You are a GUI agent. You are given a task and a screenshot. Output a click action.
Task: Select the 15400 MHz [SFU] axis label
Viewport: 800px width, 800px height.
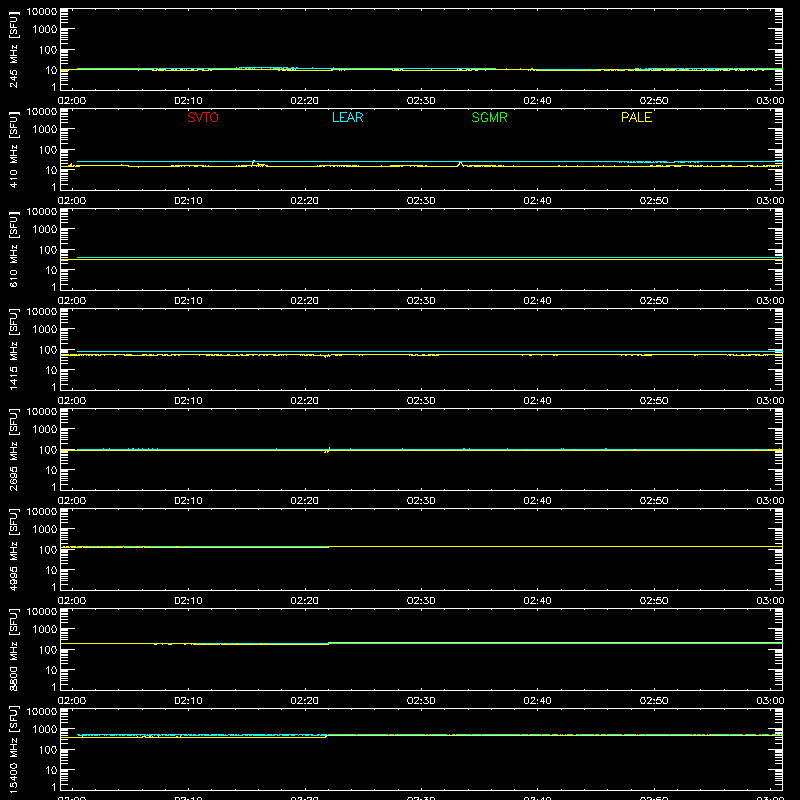13,749
